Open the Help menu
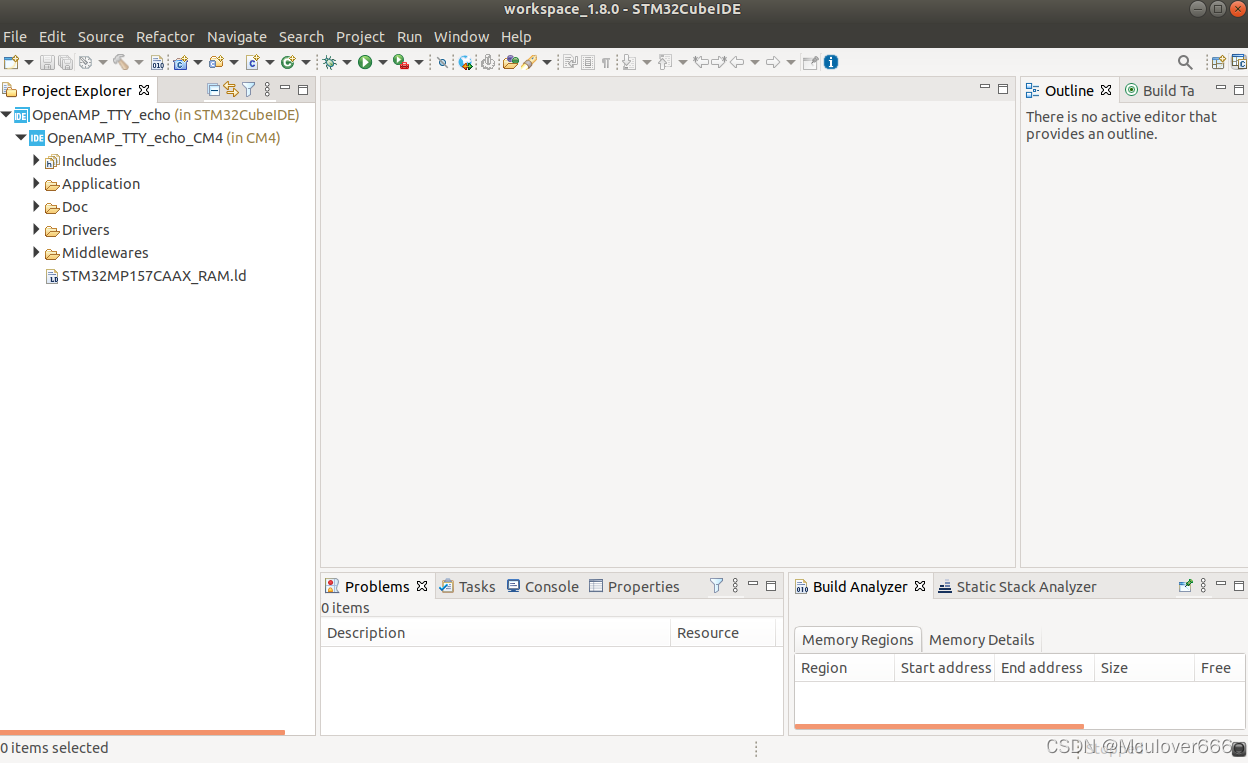The width and height of the screenshot is (1248, 763). (x=516, y=36)
